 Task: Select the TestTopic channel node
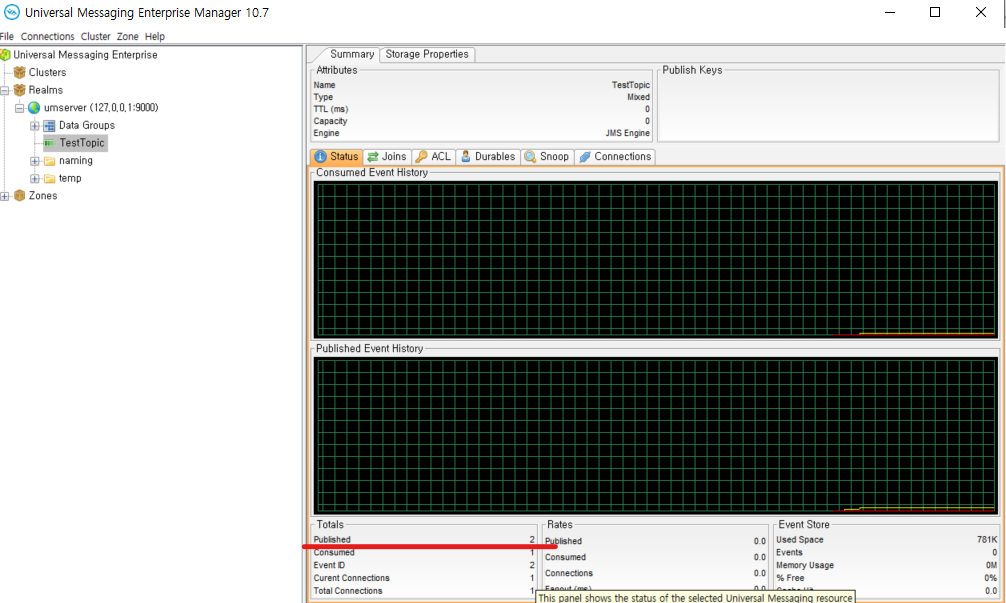click(x=81, y=143)
